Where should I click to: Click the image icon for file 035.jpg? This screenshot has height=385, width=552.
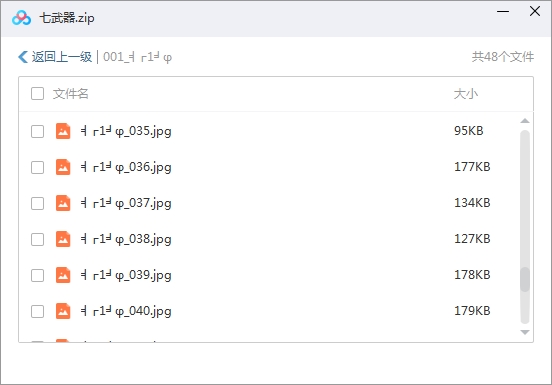click(63, 131)
